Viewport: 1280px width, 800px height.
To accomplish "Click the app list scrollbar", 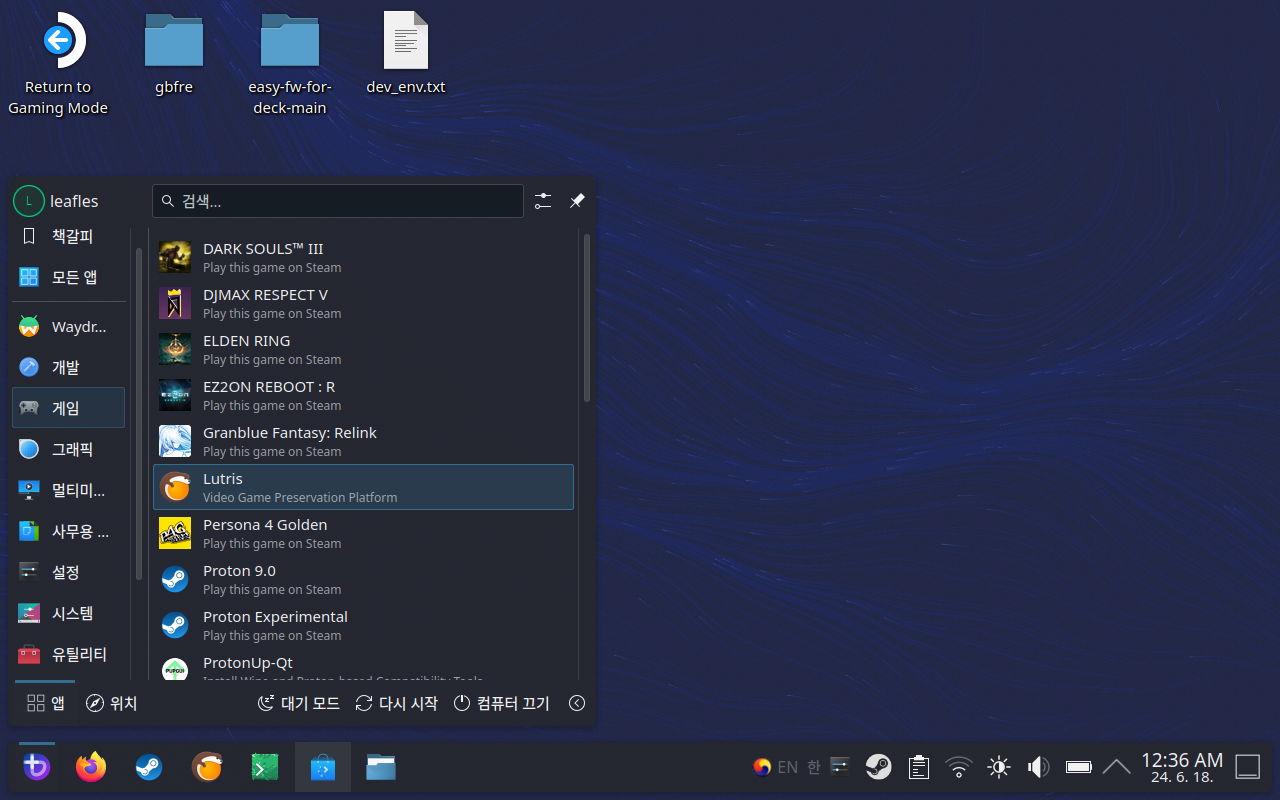I will (587, 318).
